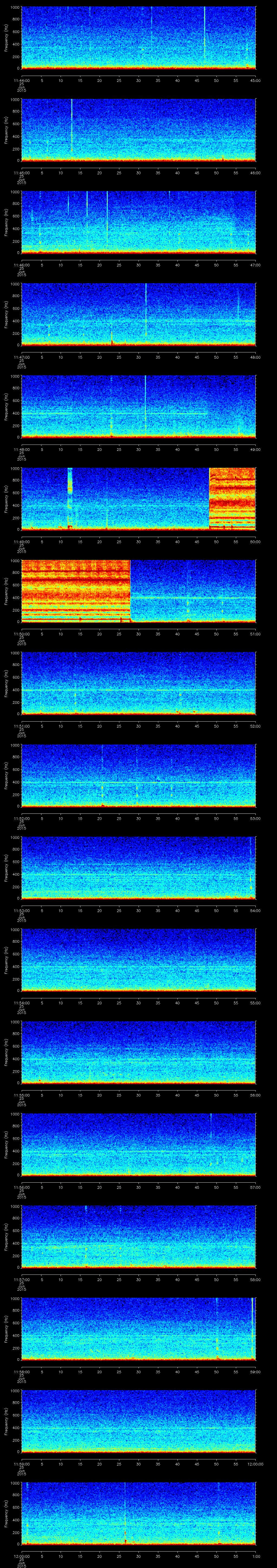The width and height of the screenshot is (277, 1568).
Task: Open the spectrogram panel starting at 11:52:00
Action: click(138, 775)
